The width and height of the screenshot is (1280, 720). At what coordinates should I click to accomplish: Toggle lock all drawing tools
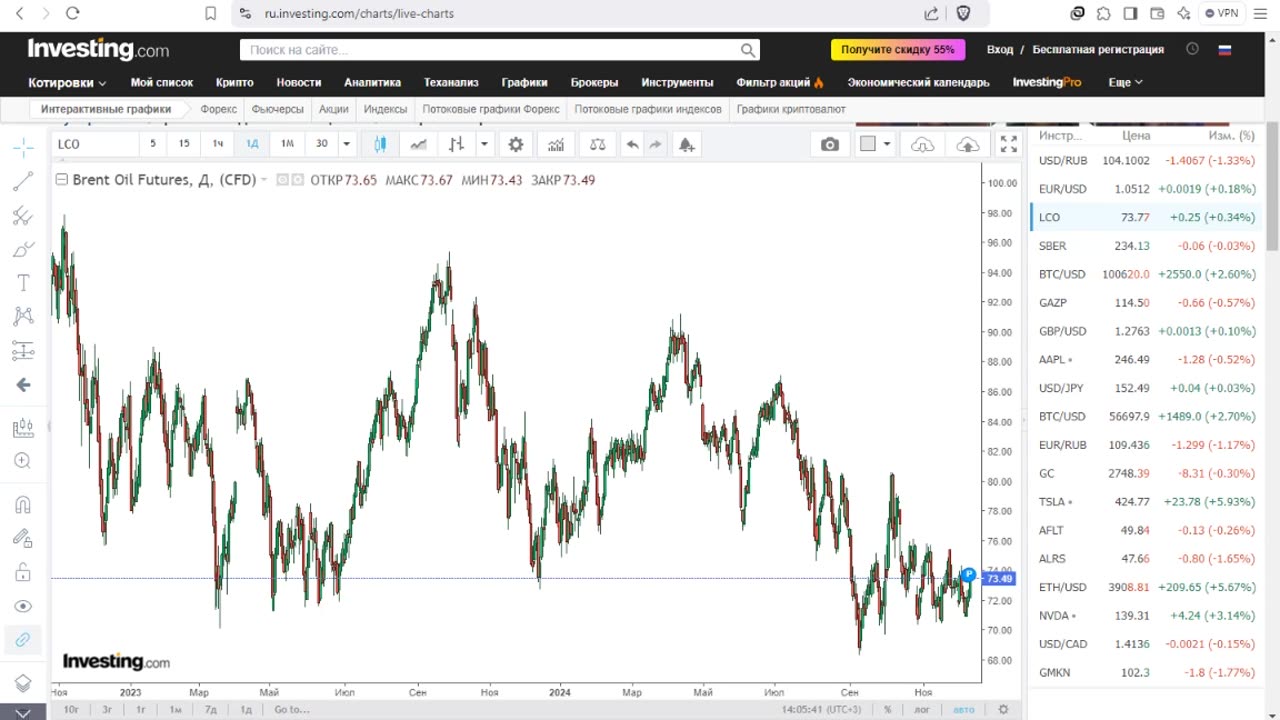click(23, 573)
